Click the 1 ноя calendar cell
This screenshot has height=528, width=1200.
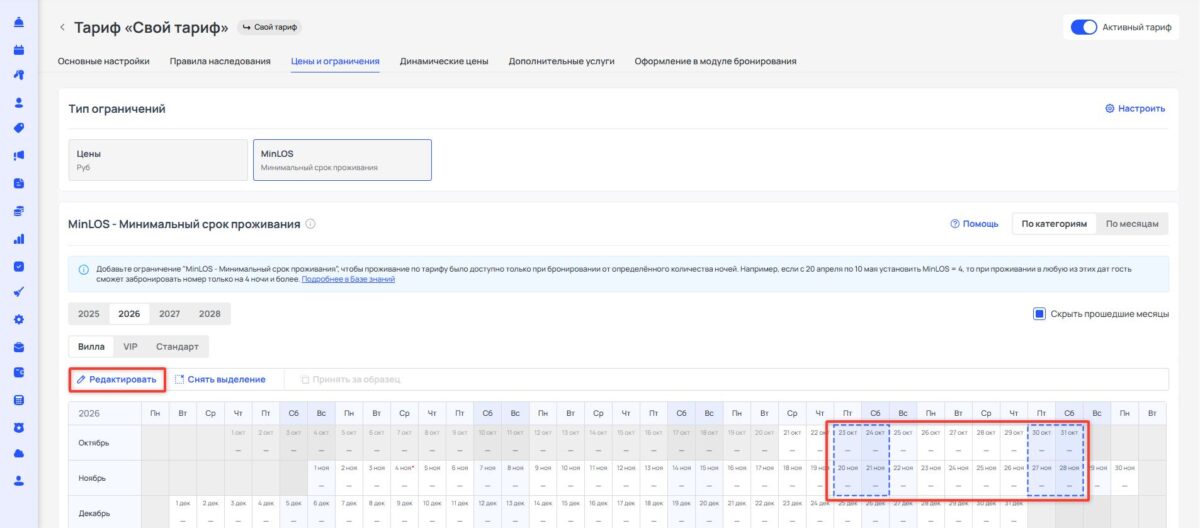[x=321, y=478]
